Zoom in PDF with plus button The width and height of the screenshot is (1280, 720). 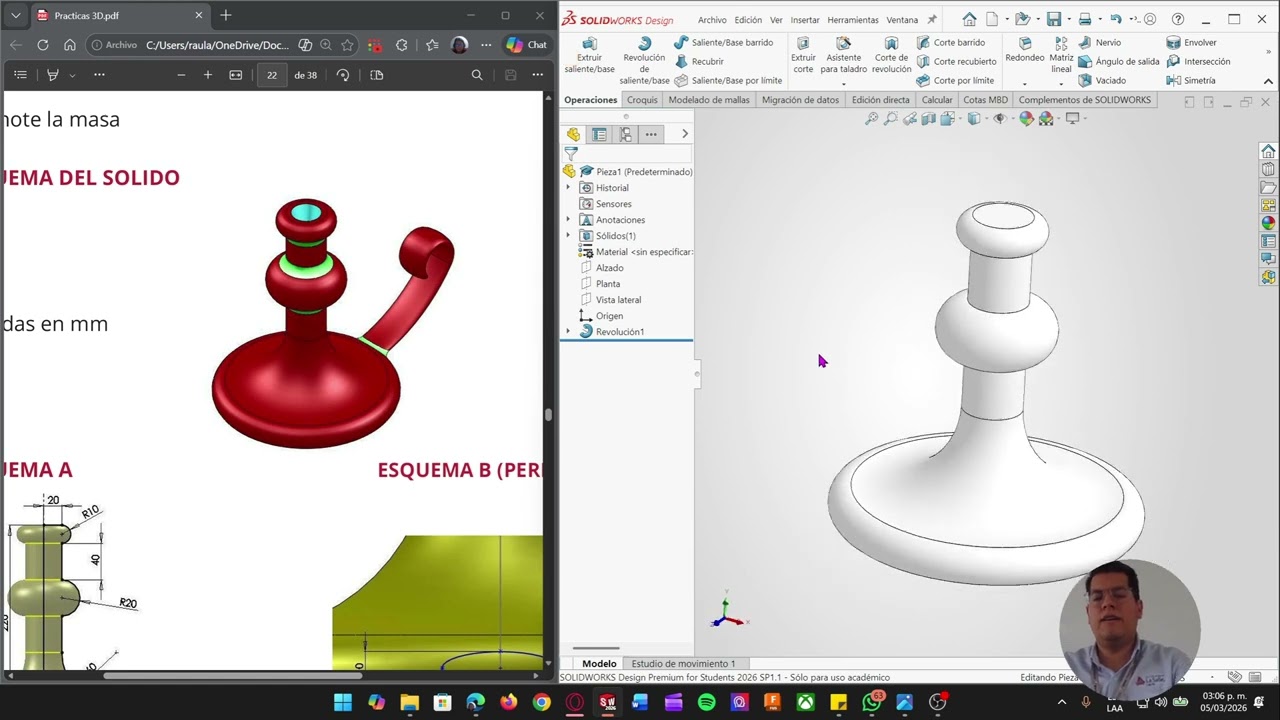(x=207, y=75)
